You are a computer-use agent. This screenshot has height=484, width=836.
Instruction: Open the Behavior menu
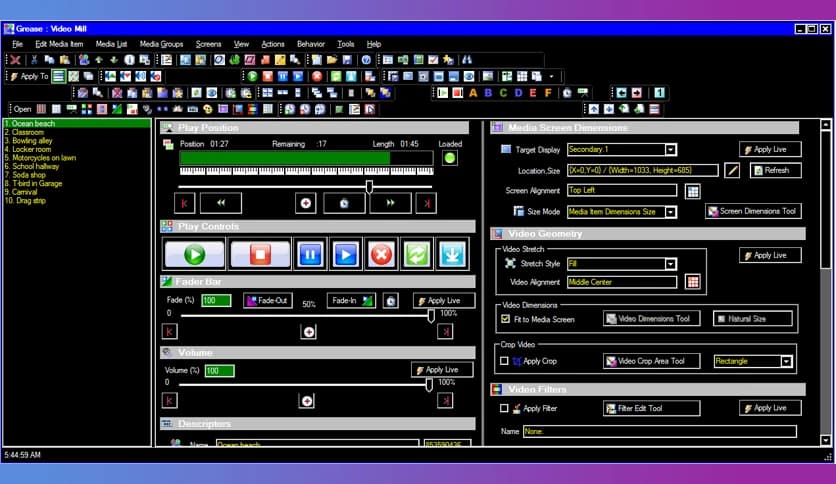pos(311,44)
